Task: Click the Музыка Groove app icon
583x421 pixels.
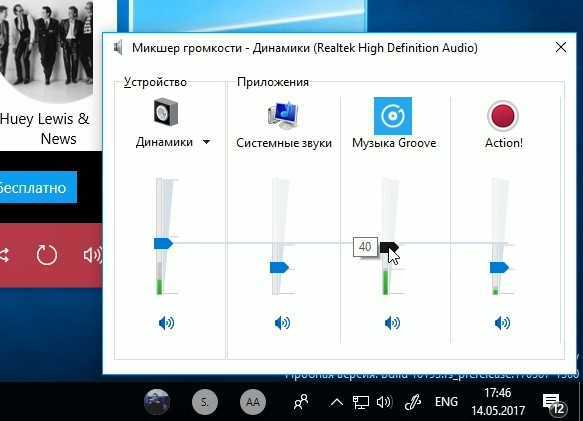Action: [x=393, y=116]
